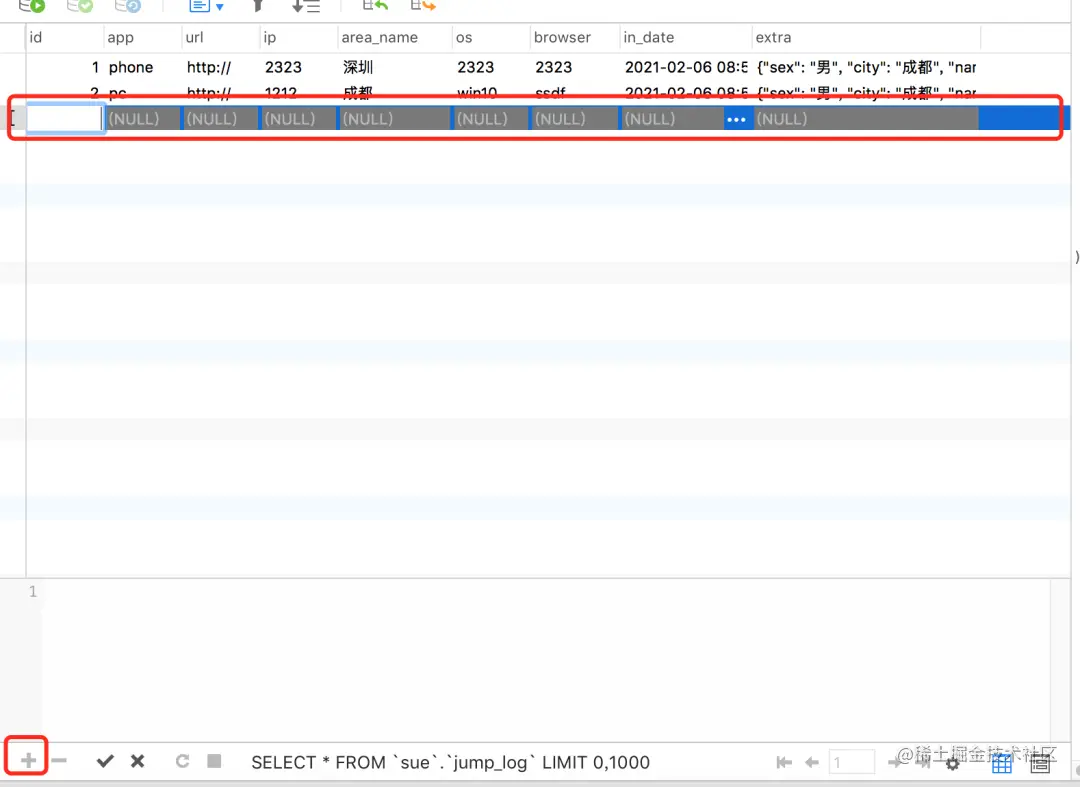
Task: Click into the SQL editor at line 1
Action: 544,592
